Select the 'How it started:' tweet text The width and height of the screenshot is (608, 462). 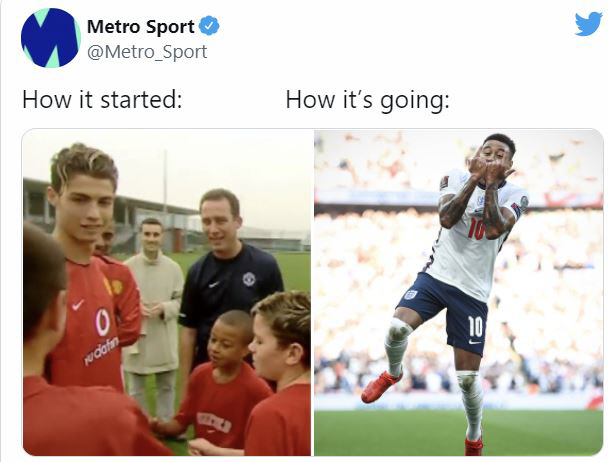[102, 100]
